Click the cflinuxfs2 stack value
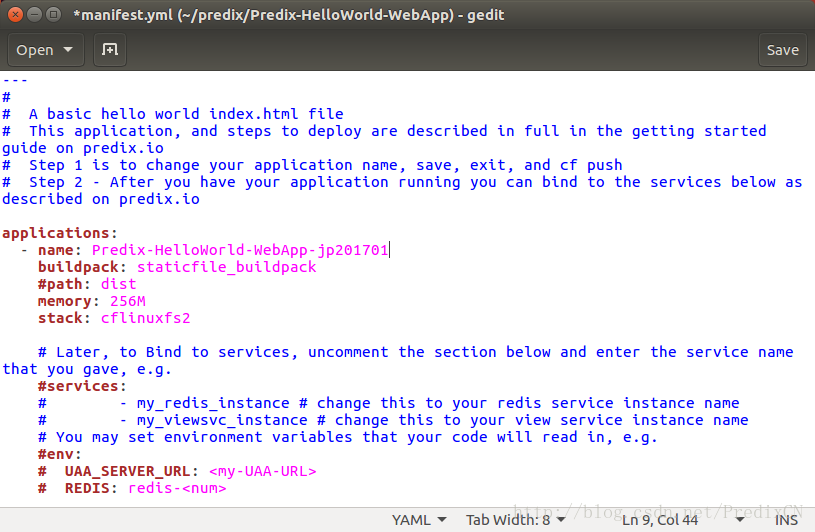This screenshot has height=532, width=815. [146, 318]
